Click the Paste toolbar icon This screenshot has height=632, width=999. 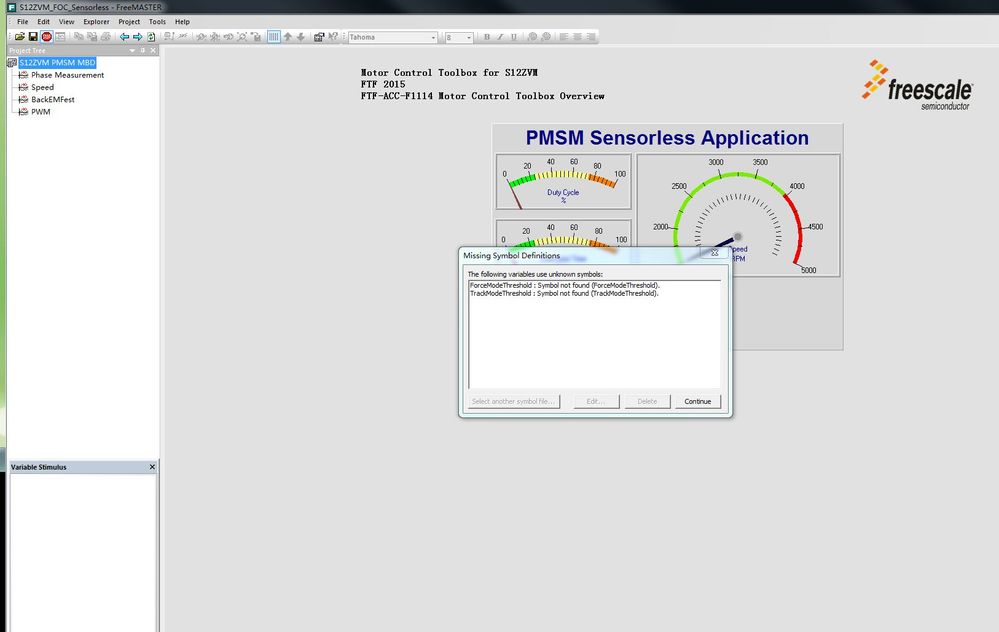pyautogui.click(x=92, y=37)
